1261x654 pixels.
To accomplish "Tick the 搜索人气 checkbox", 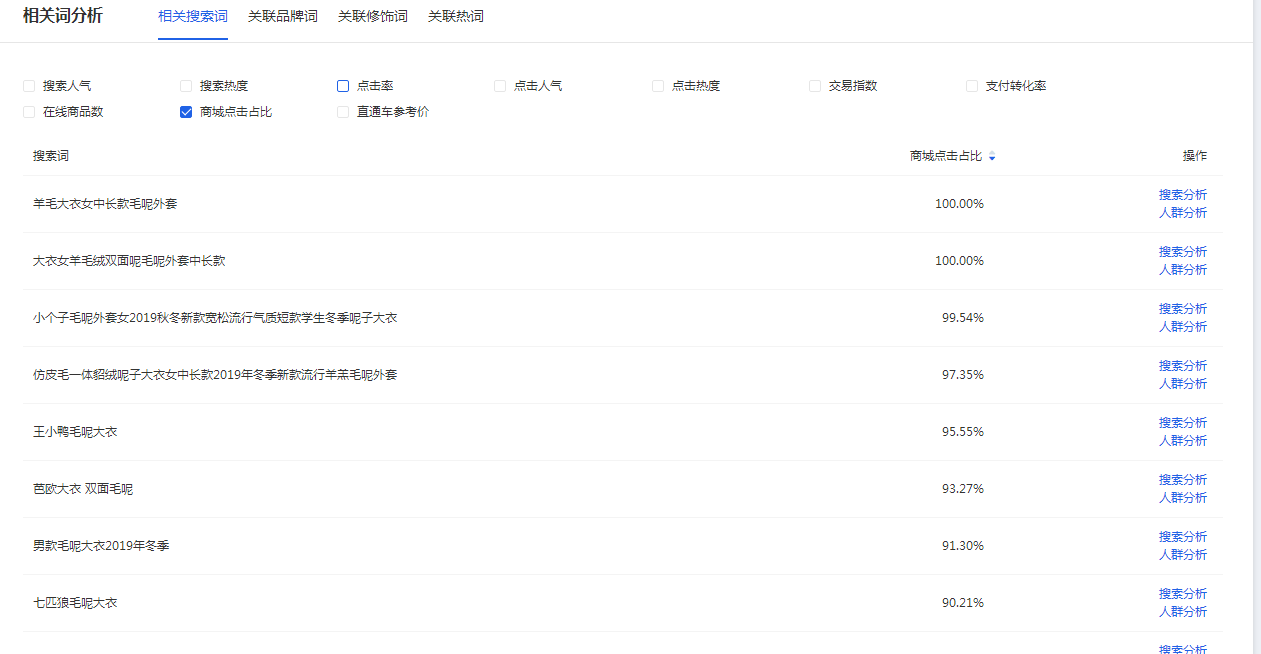I will pos(29,86).
